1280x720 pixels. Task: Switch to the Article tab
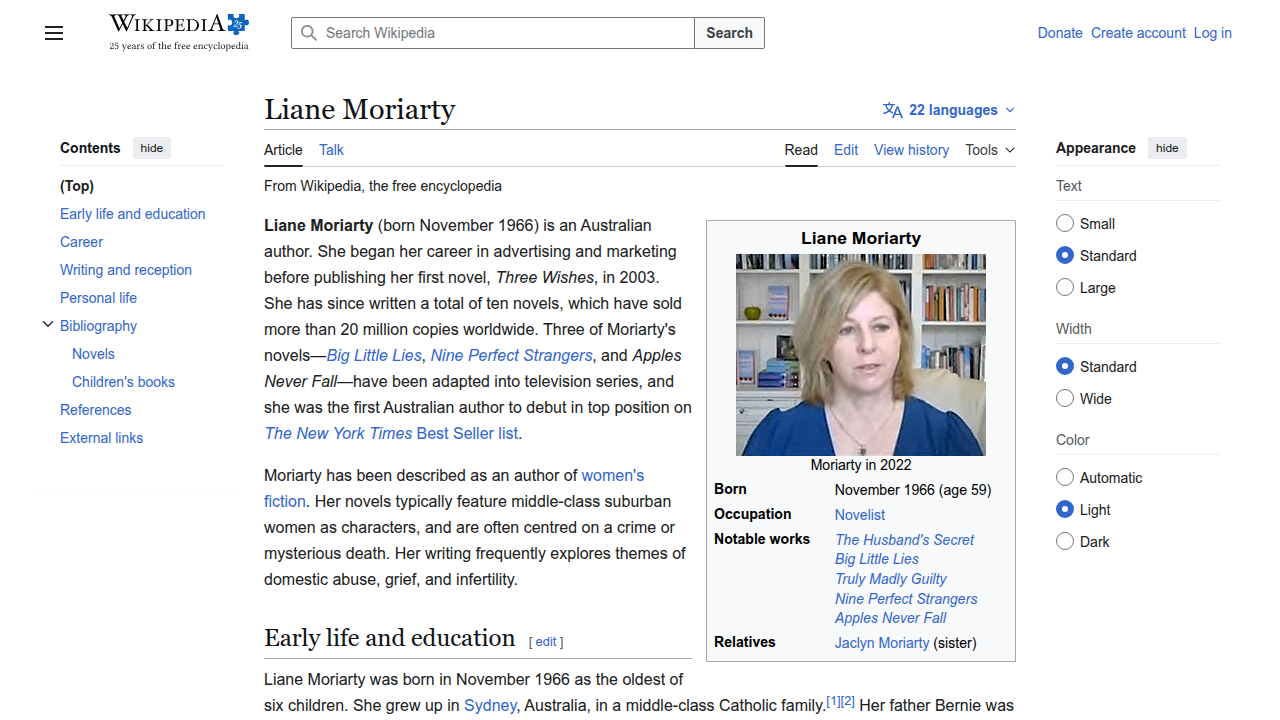283,150
